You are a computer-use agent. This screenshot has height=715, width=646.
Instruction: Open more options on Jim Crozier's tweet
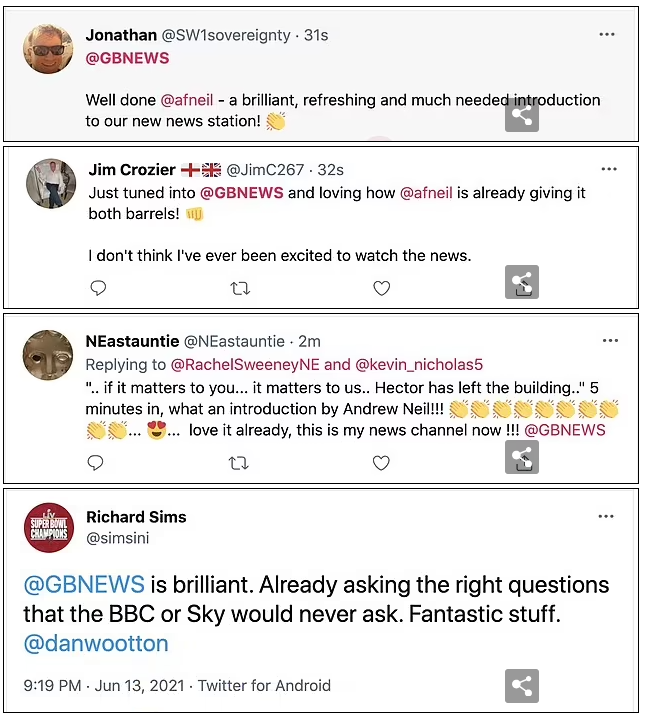pyautogui.click(x=606, y=167)
